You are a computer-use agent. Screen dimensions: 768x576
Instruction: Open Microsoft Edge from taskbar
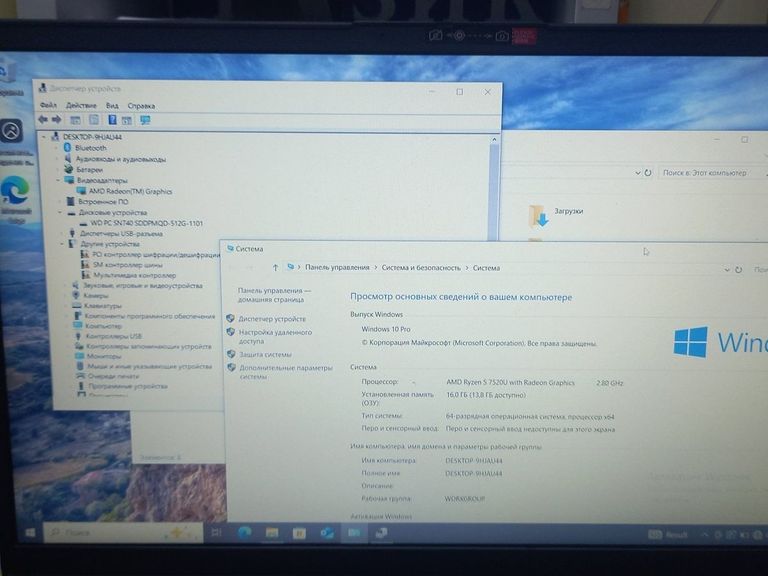coord(244,533)
